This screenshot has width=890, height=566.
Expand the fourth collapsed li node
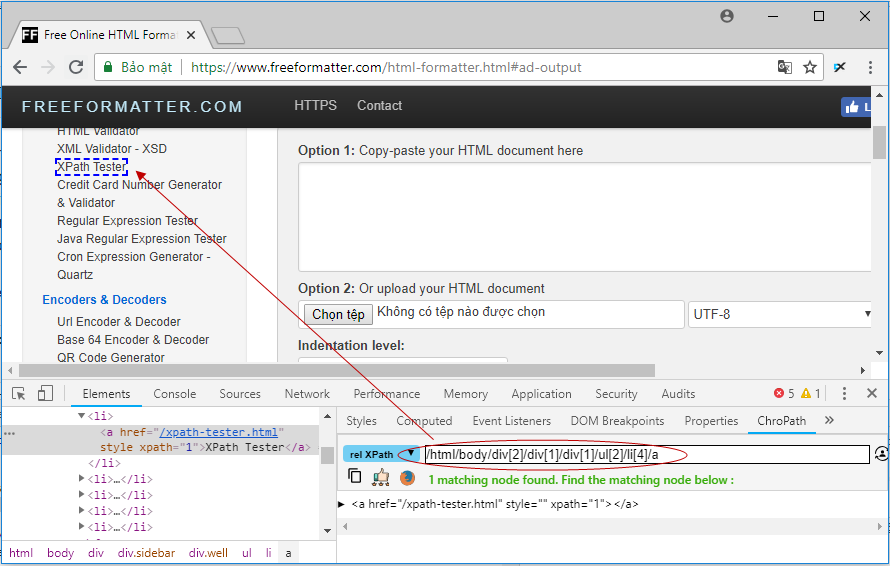coord(81,527)
